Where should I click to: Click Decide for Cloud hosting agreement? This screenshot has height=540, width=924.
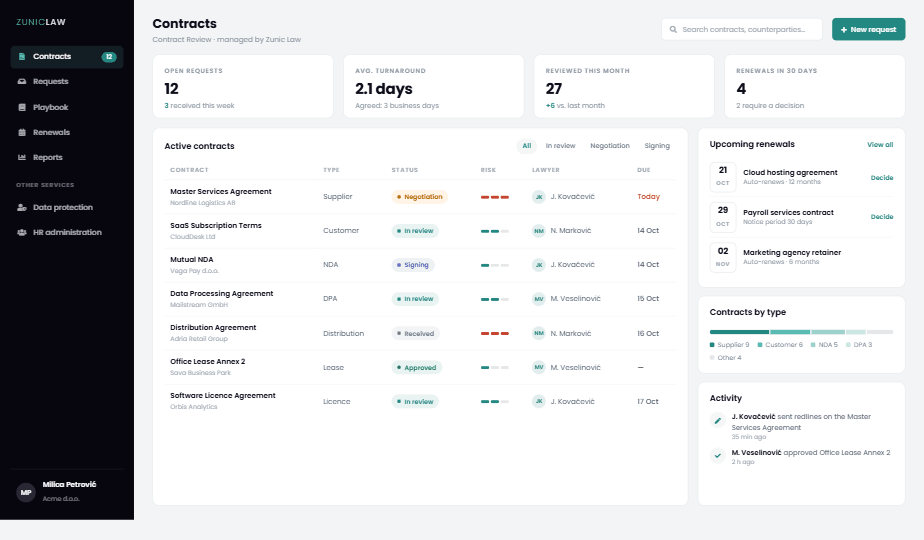pos(882,177)
